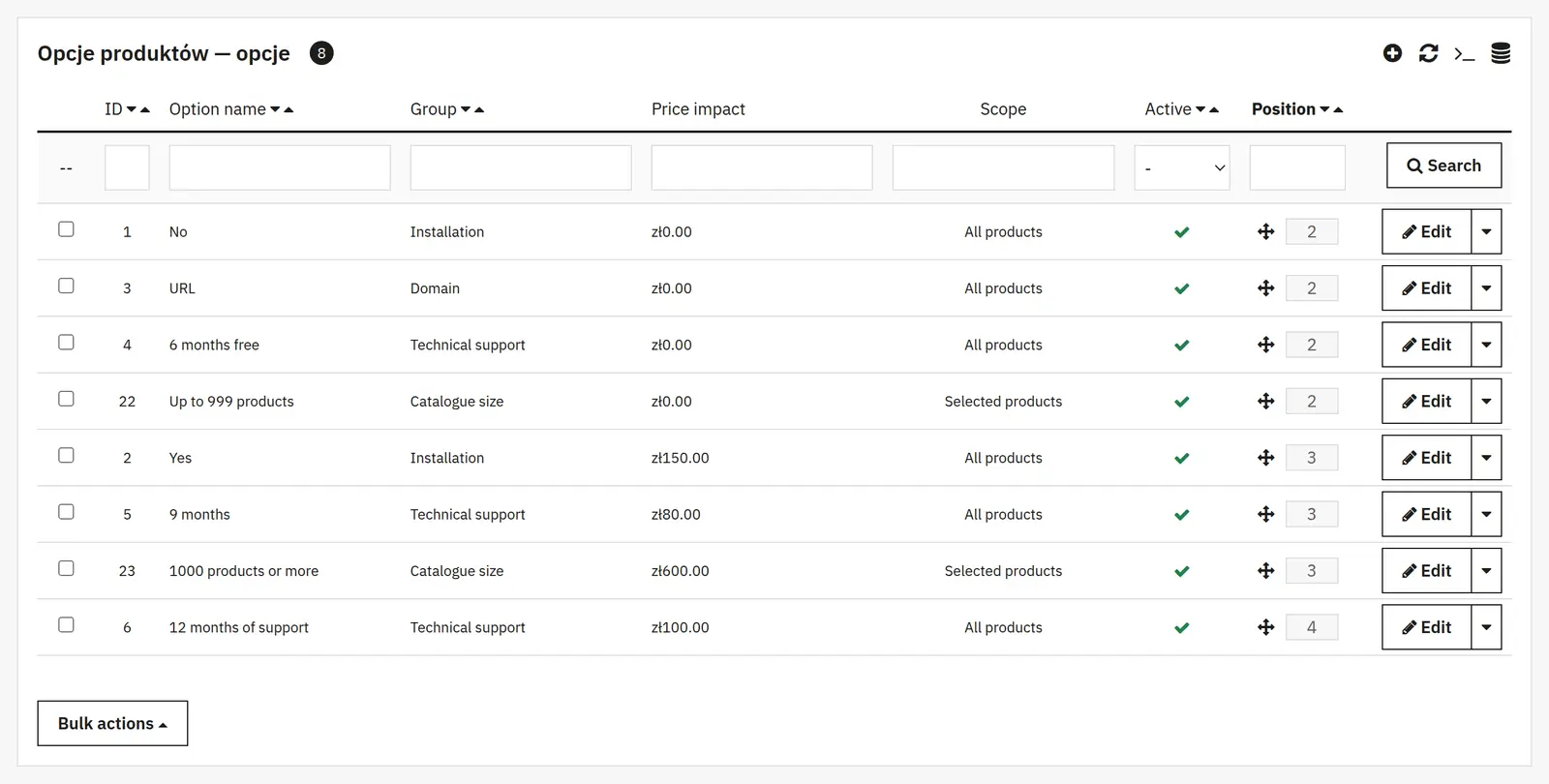This screenshot has height=784, width=1549.
Task: Expand actions dropdown for URL row
Action: (1486, 288)
